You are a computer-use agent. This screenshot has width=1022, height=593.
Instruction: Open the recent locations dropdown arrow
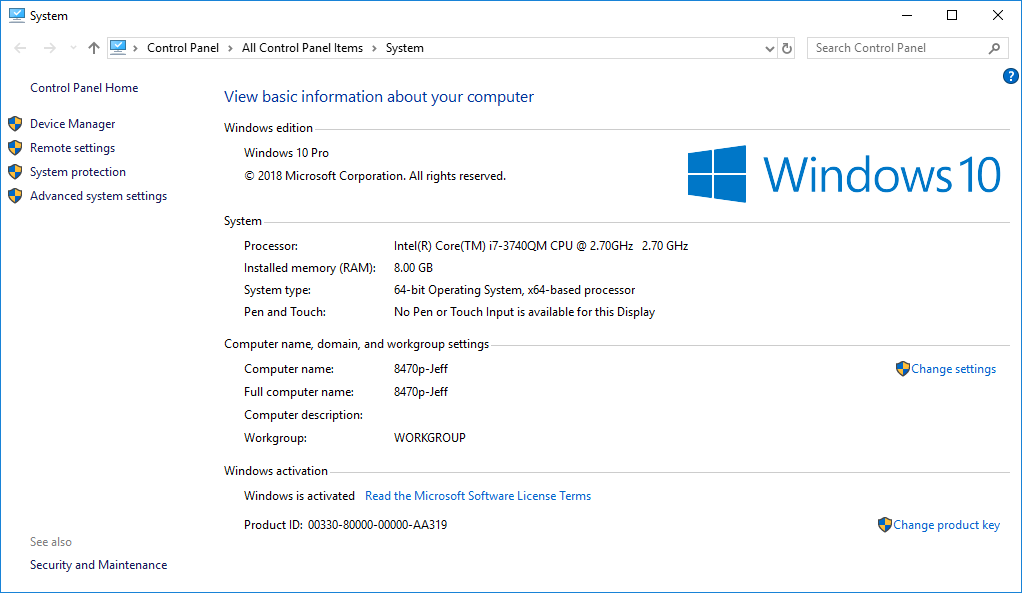point(72,48)
